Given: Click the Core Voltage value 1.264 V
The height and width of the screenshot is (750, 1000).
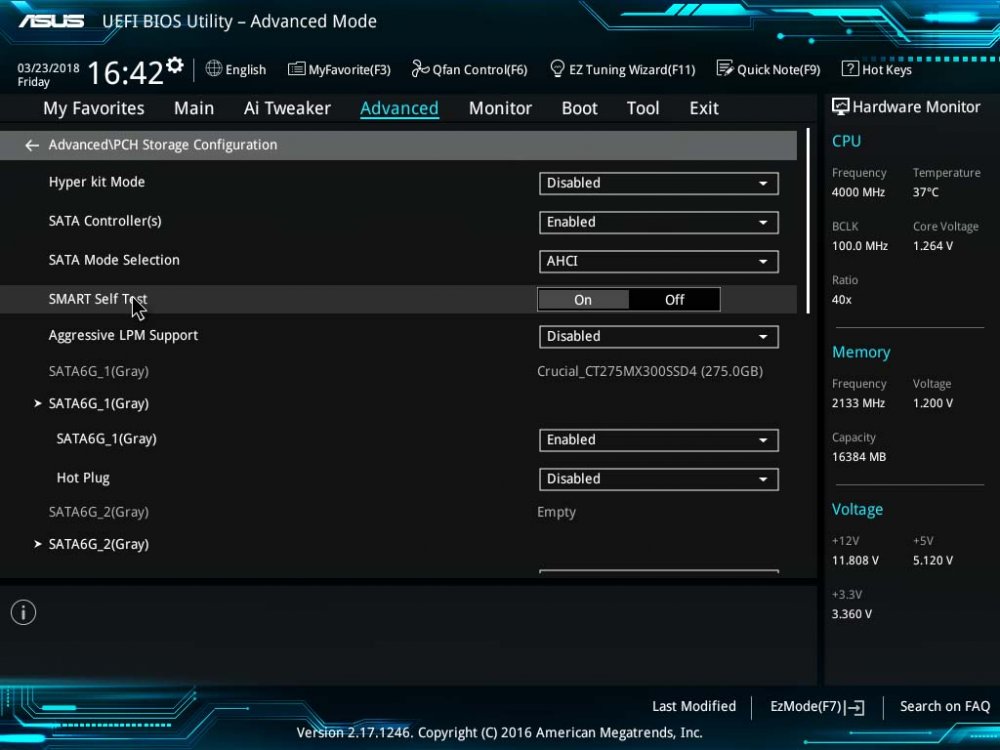Looking at the screenshot, I should (x=932, y=246).
